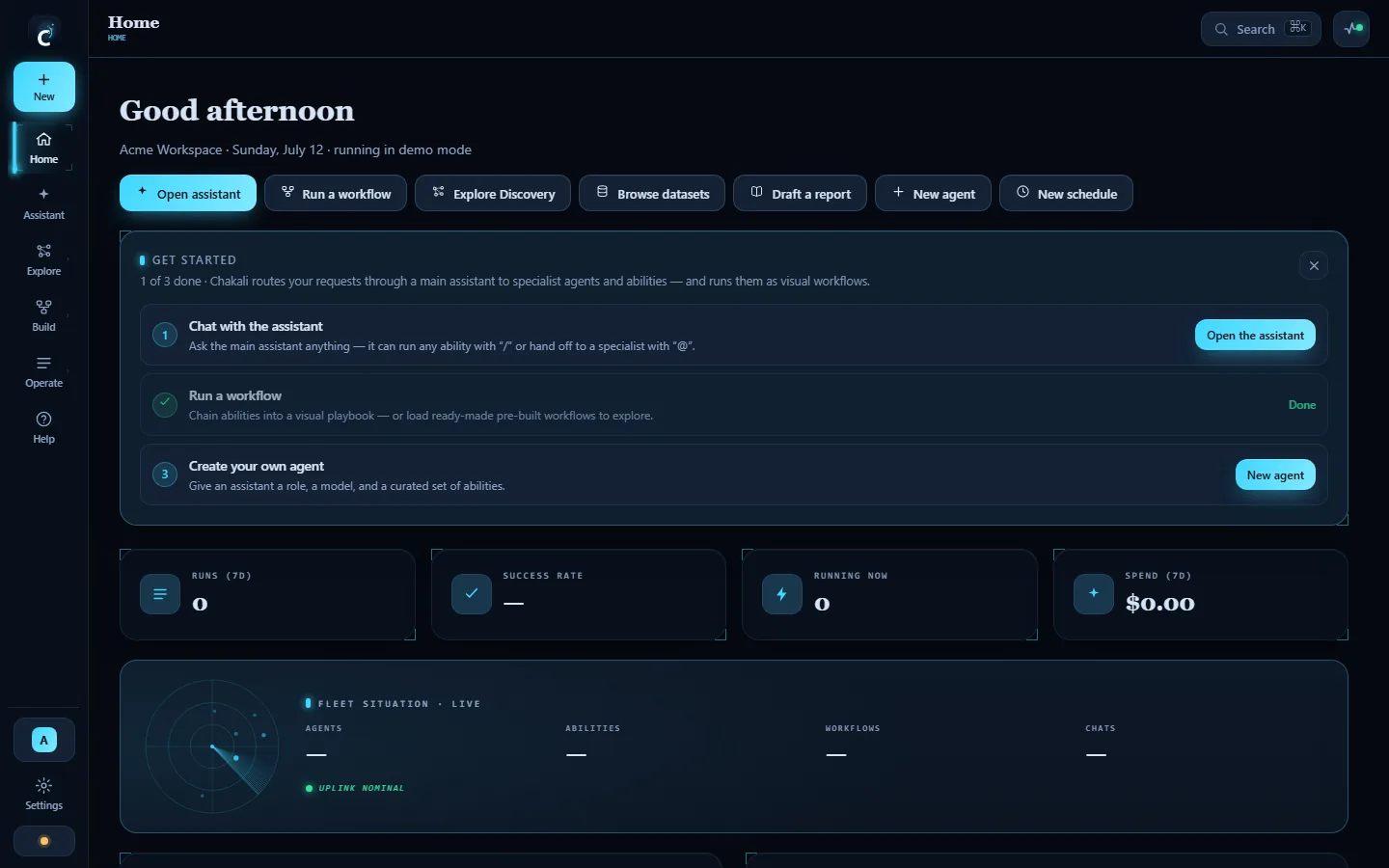
Task: Open Operate section in sidebar
Action: [44, 372]
